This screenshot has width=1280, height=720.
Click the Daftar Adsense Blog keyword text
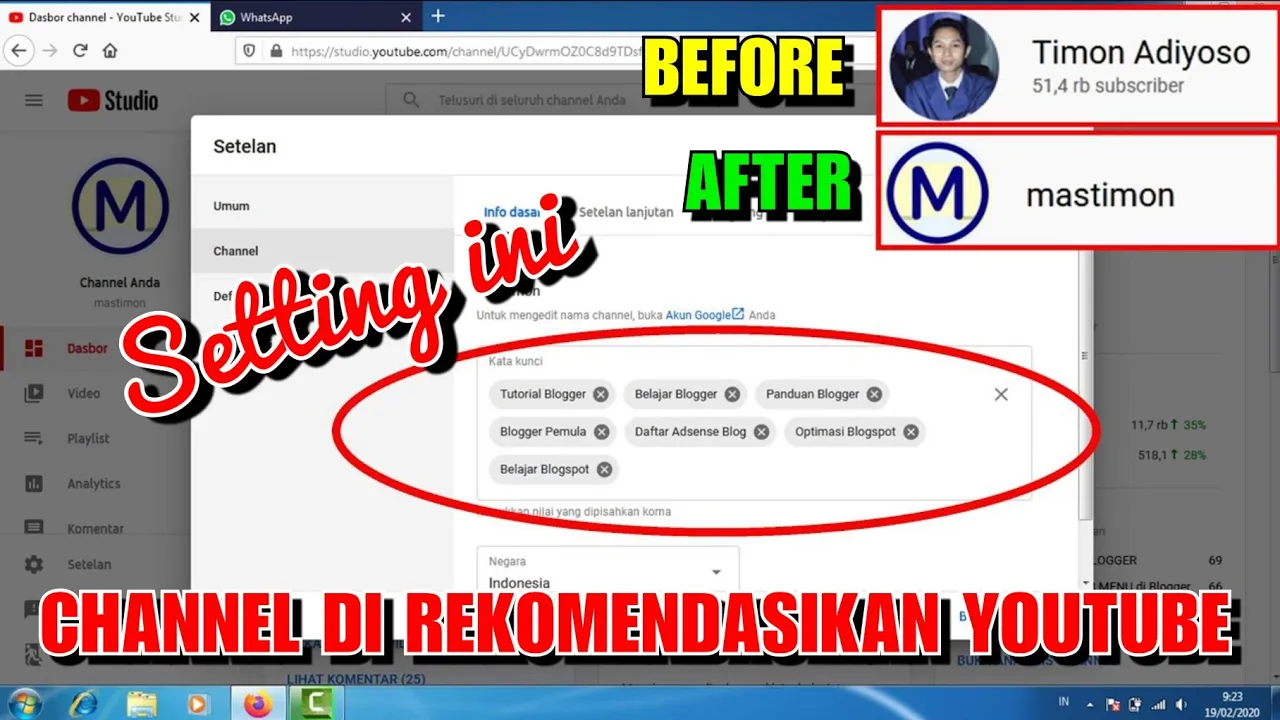pyautogui.click(x=690, y=432)
